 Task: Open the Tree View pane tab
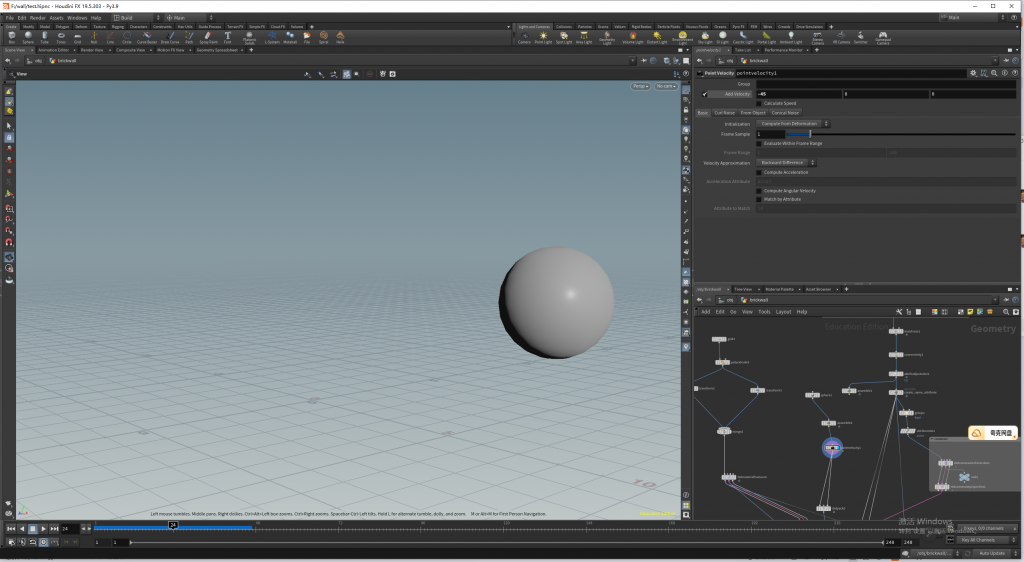pos(743,289)
